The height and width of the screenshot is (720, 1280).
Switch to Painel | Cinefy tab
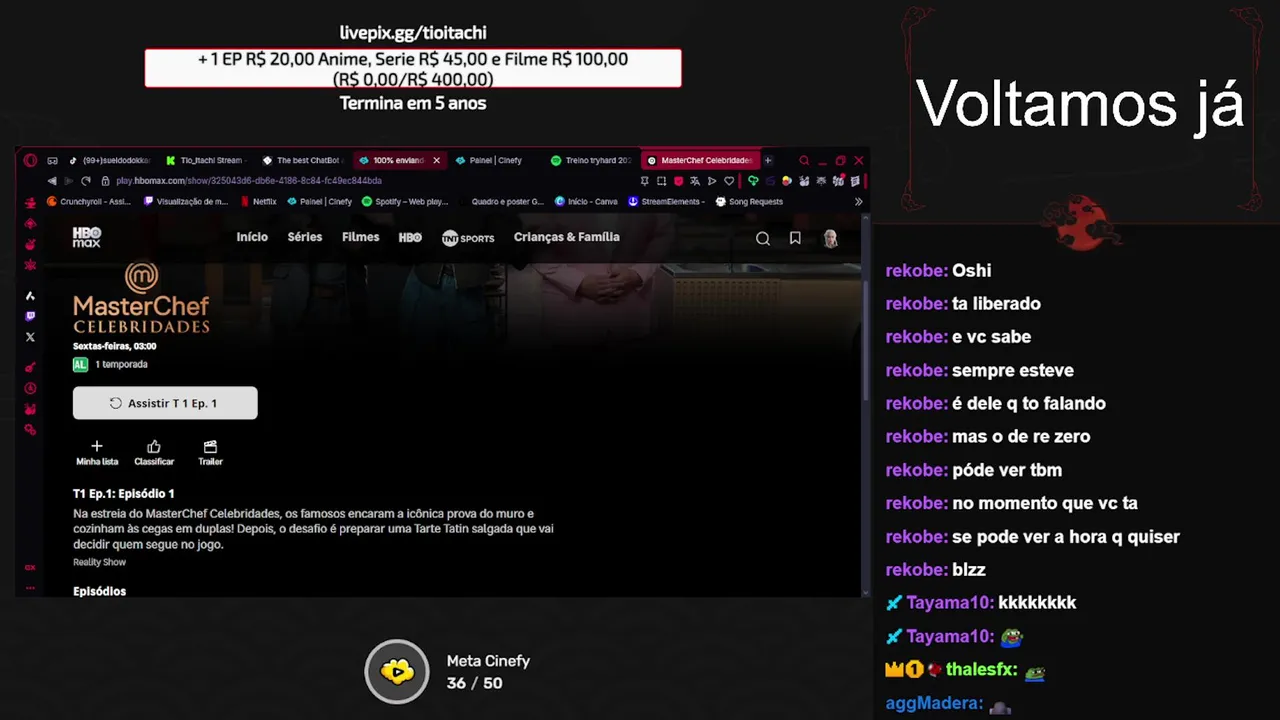pos(492,160)
